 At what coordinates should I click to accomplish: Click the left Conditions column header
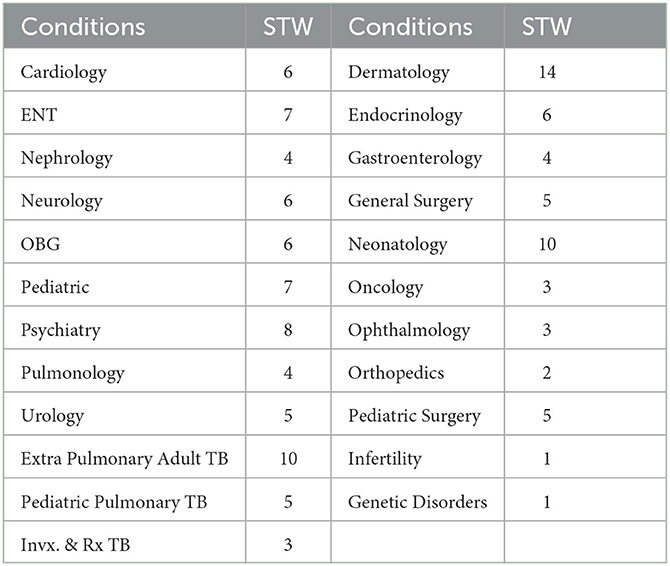pos(124,26)
